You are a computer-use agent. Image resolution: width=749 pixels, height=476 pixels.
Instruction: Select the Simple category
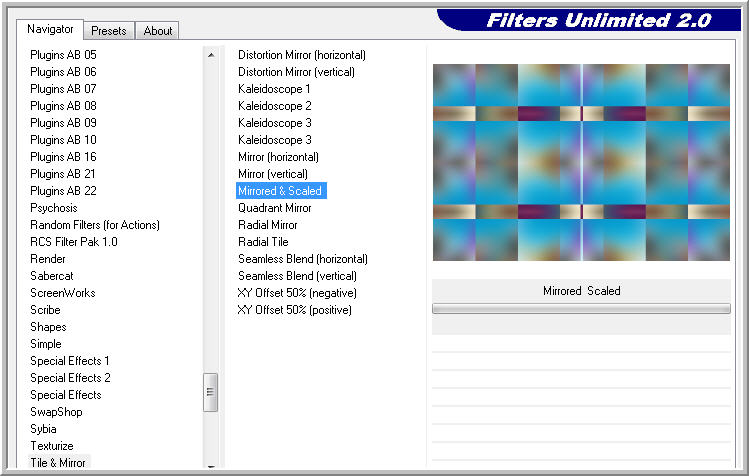[x=45, y=344]
